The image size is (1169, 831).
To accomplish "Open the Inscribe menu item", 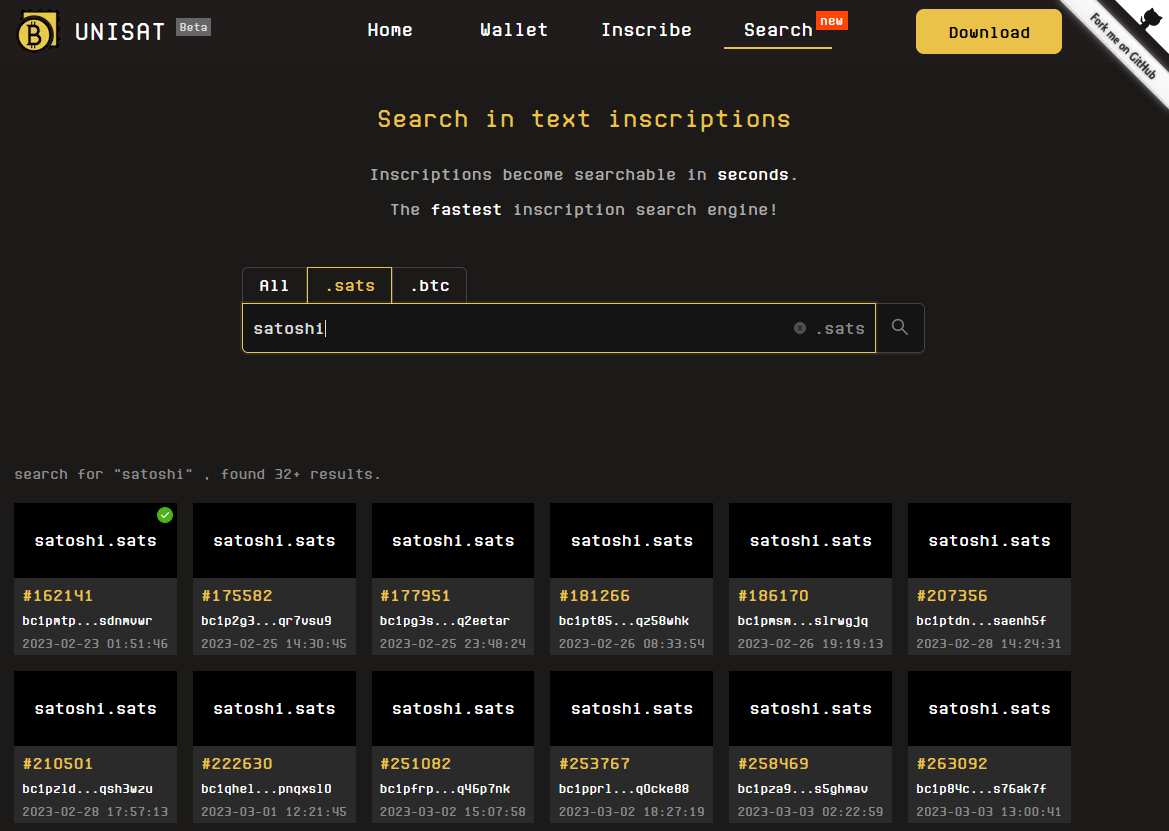I will tap(646, 30).
